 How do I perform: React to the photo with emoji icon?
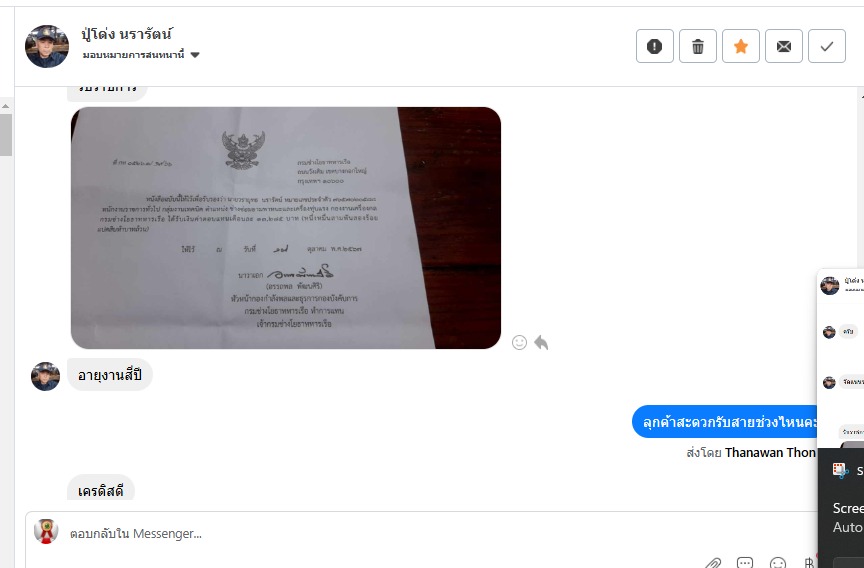519,343
